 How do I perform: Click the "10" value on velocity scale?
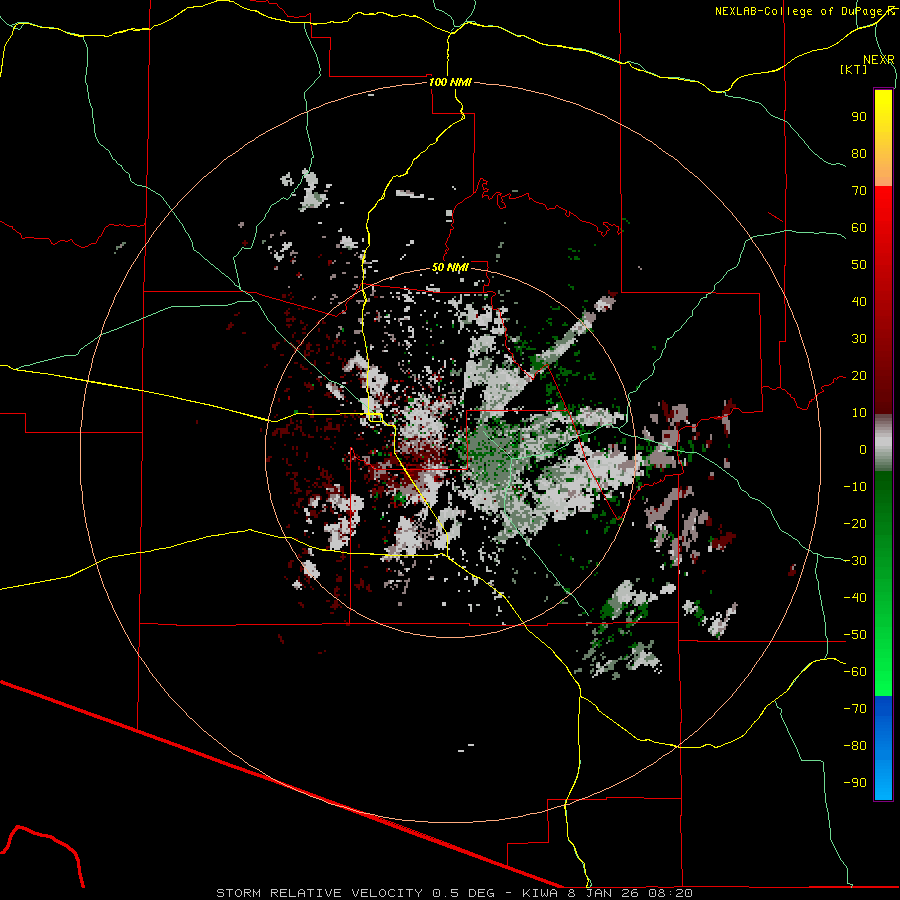click(859, 413)
